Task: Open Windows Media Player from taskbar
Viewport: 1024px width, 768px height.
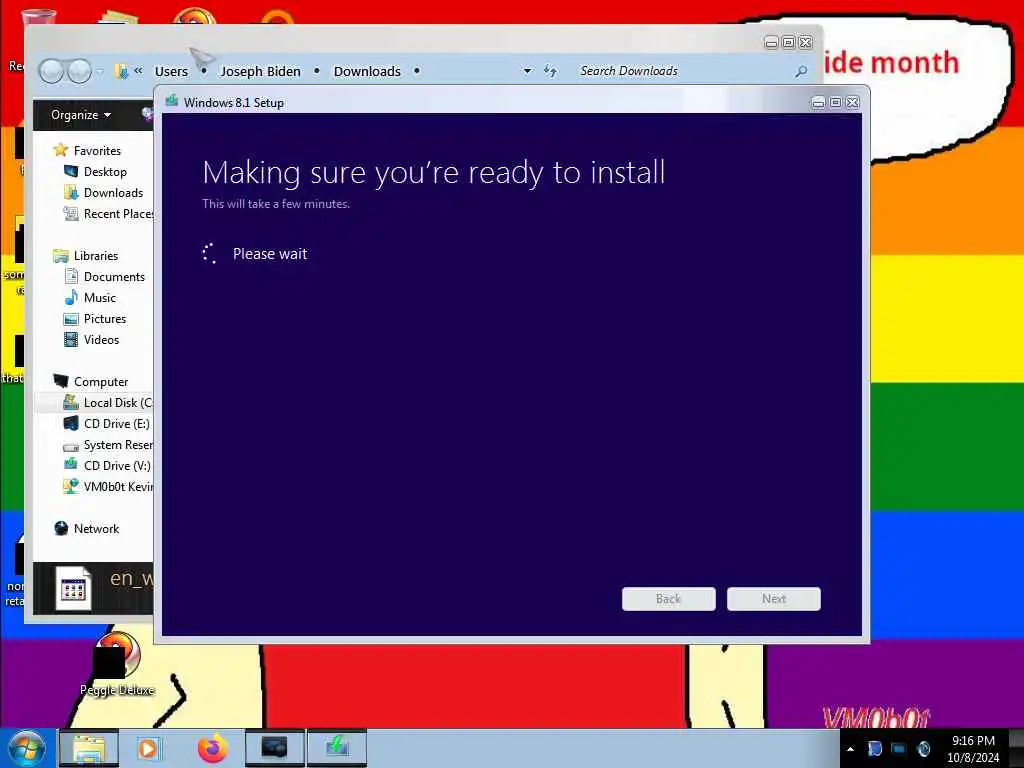Action: (x=149, y=748)
